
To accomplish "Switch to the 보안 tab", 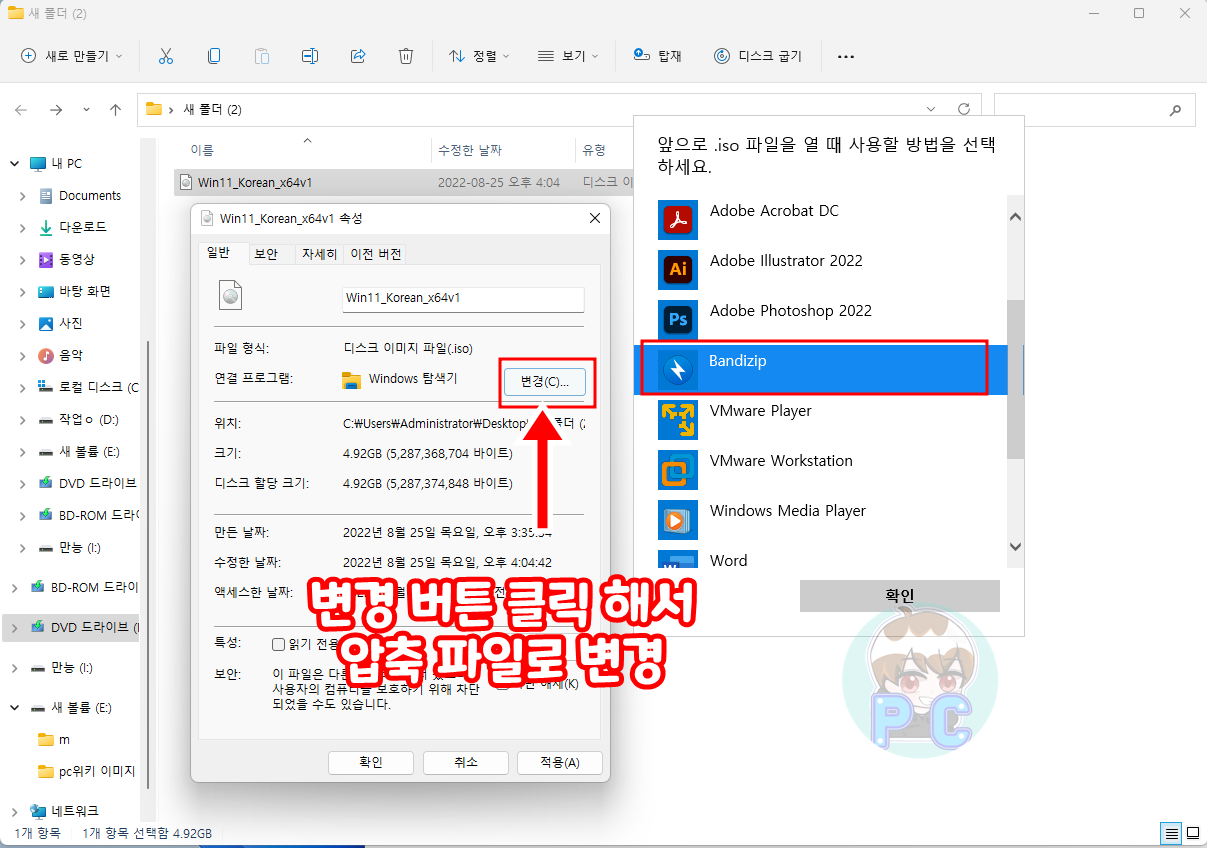I will (x=266, y=254).
